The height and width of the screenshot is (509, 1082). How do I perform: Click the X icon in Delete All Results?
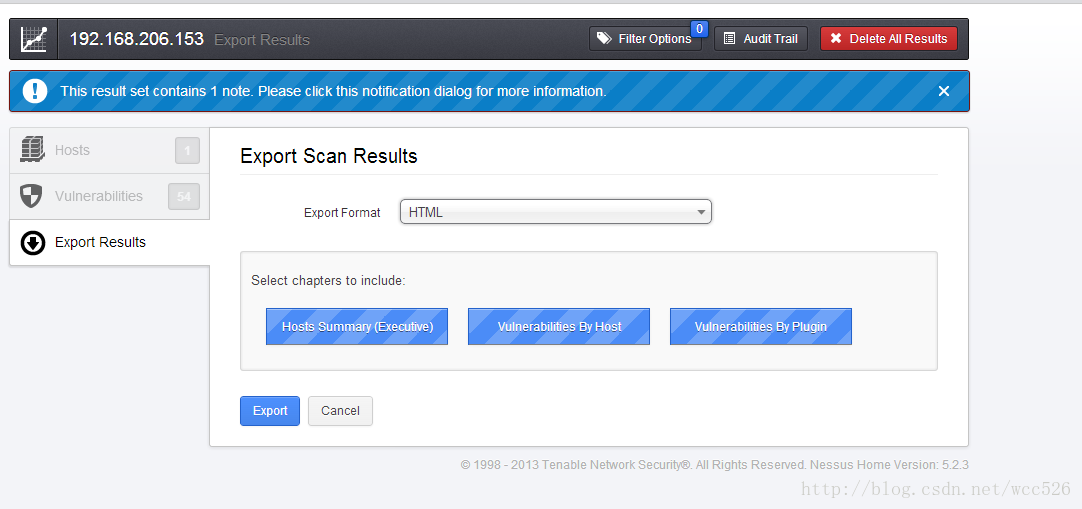[836, 39]
